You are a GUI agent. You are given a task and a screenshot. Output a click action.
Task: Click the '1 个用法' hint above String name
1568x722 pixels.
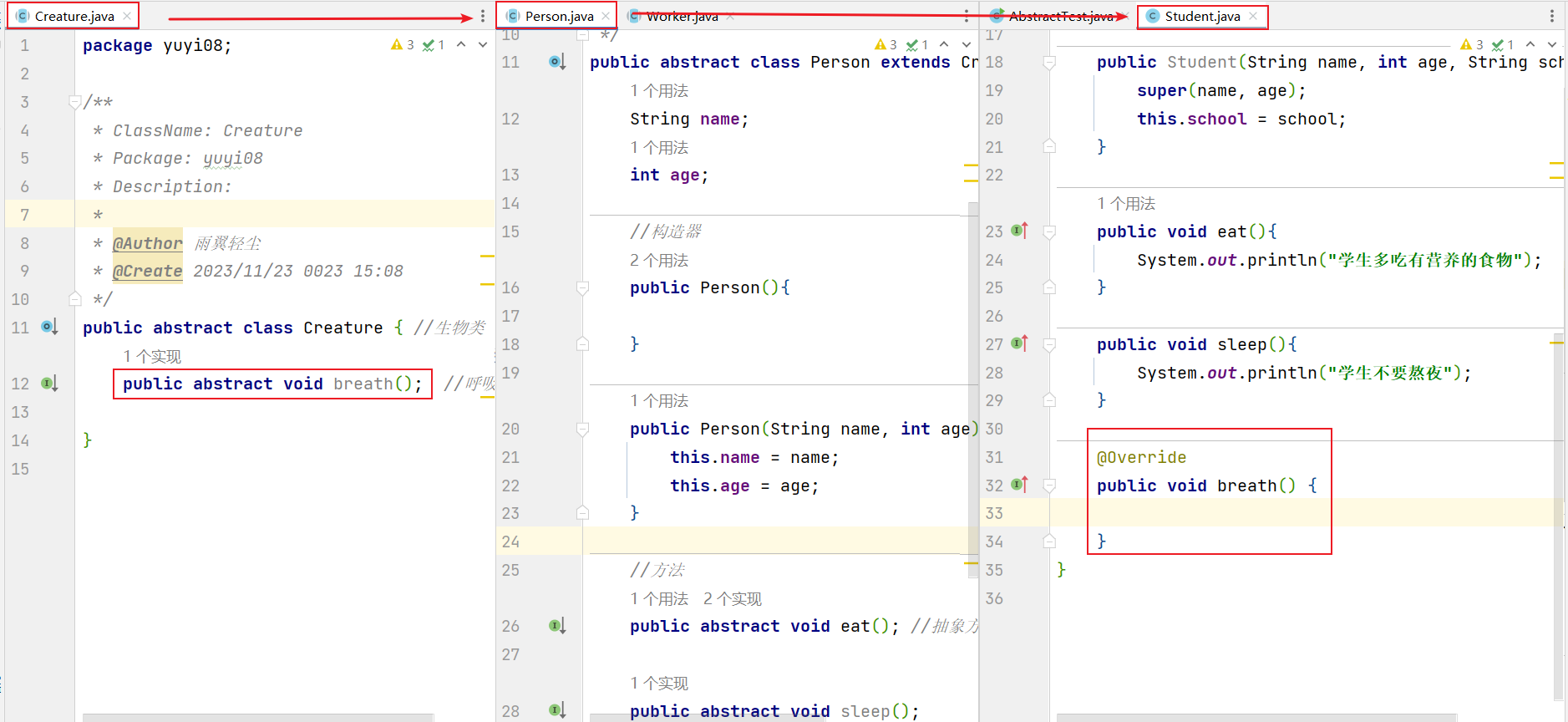point(659,90)
